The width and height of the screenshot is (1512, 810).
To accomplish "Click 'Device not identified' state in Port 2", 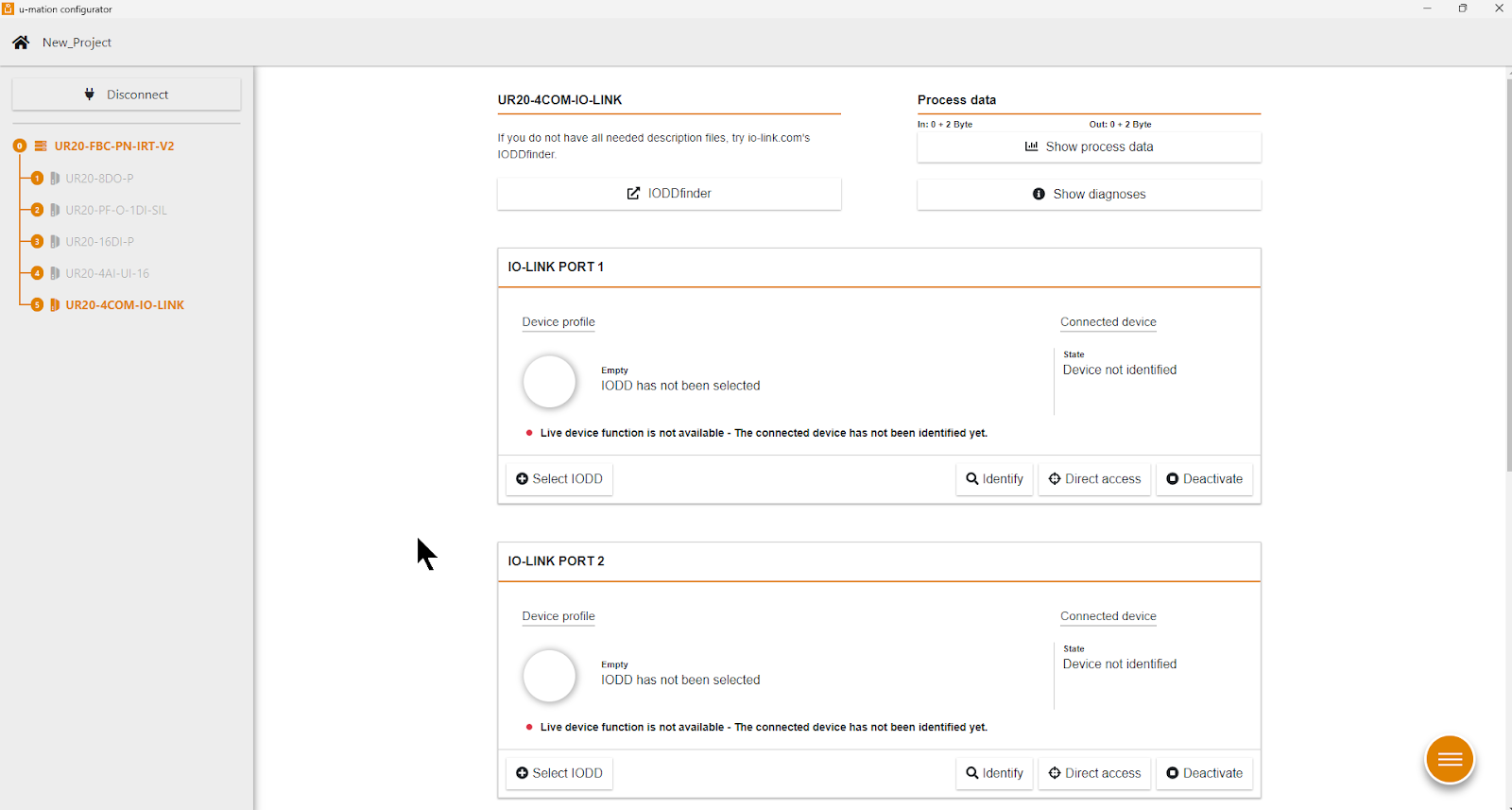I will [1120, 664].
